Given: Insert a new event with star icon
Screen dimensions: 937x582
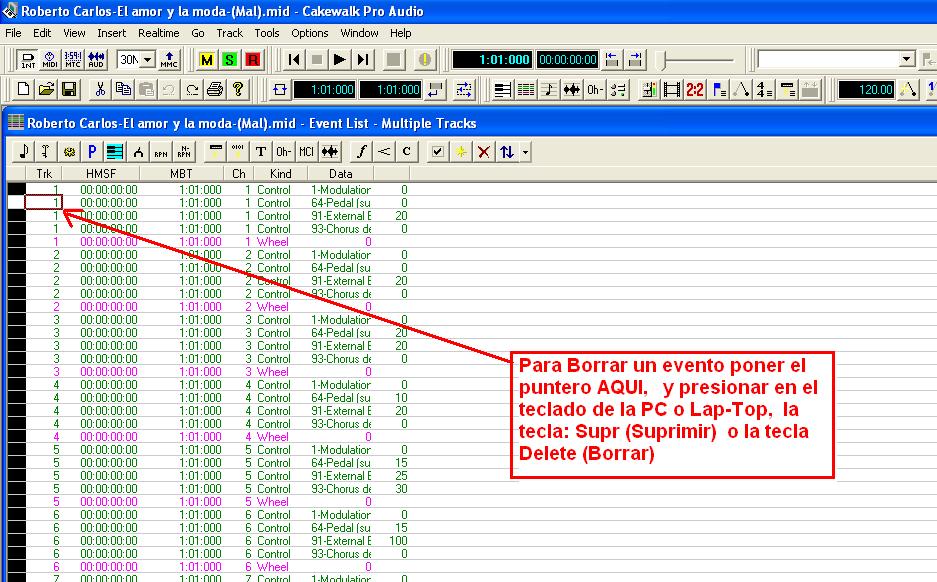Looking at the screenshot, I should (x=461, y=152).
